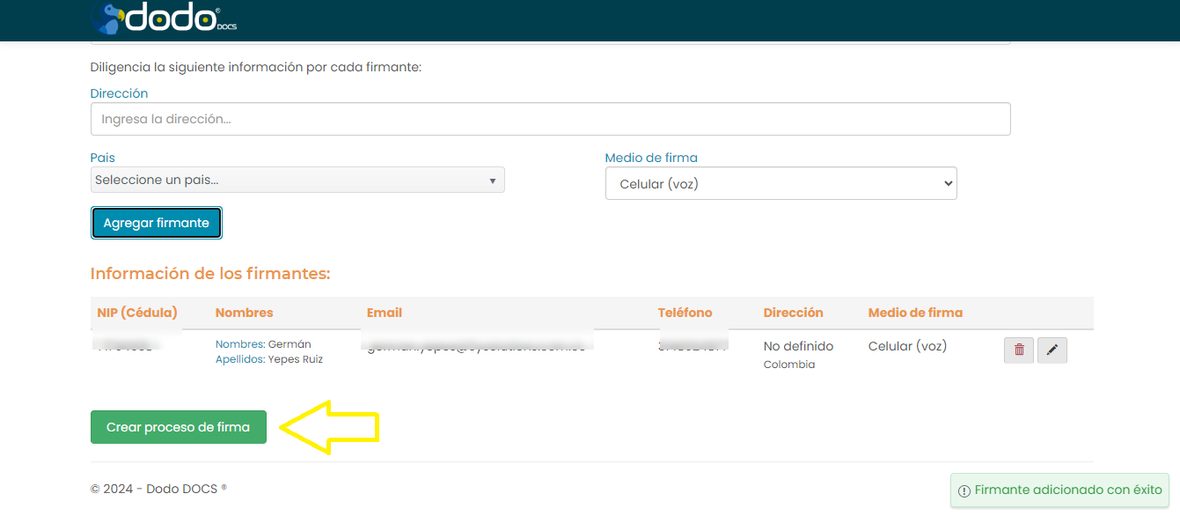Click the Información de los firmantes heading
The height and width of the screenshot is (516, 1180).
tap(211, 274)
